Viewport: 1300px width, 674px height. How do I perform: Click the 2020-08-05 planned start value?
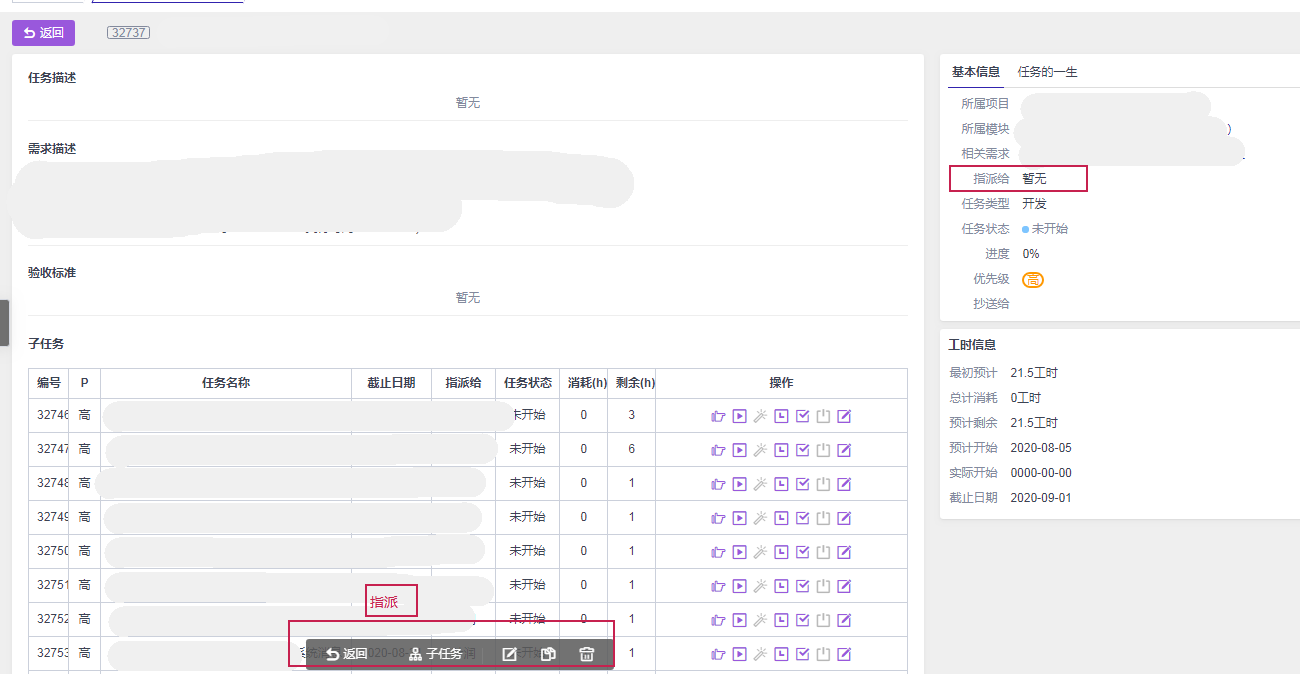[x=1041, y=448]
